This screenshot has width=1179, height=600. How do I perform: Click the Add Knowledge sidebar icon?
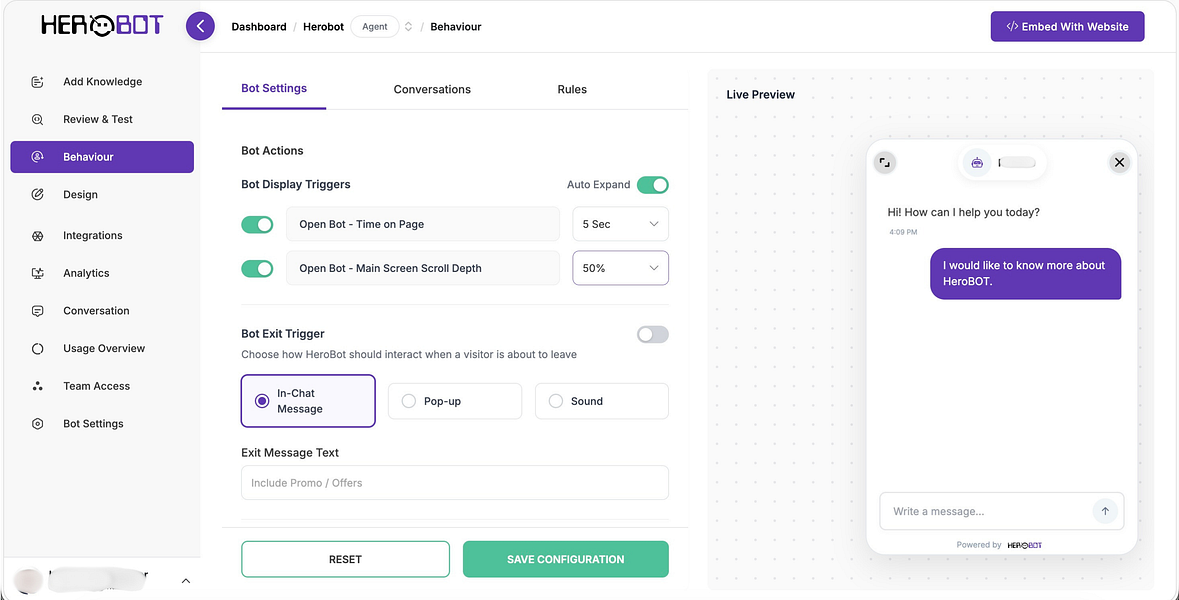(x=38, y=82)
